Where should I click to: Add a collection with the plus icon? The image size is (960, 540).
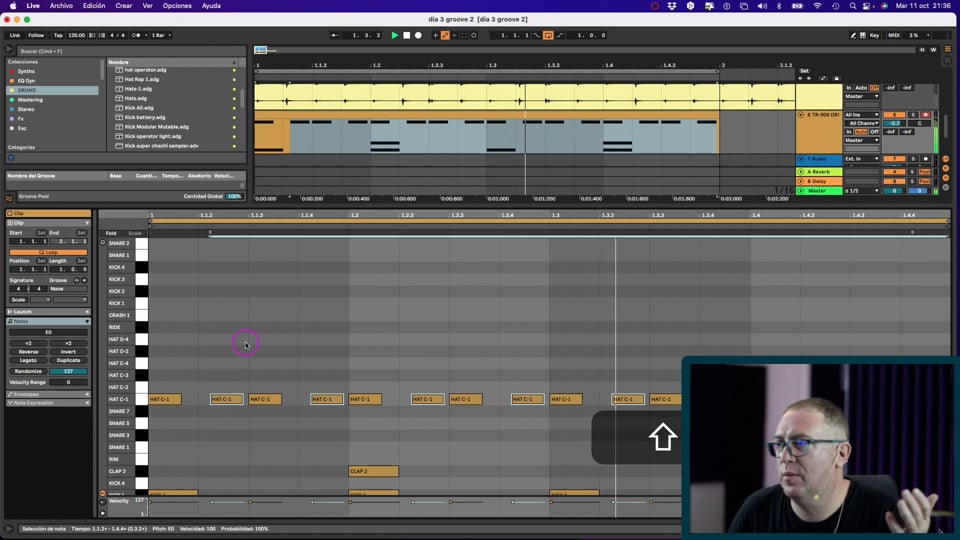pyautogui.click(x=11, y=158)
